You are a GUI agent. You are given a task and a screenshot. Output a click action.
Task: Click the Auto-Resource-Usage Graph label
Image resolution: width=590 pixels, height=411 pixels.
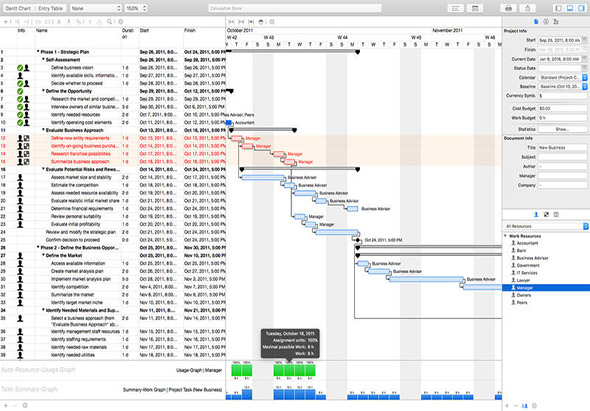click(38, 370)
